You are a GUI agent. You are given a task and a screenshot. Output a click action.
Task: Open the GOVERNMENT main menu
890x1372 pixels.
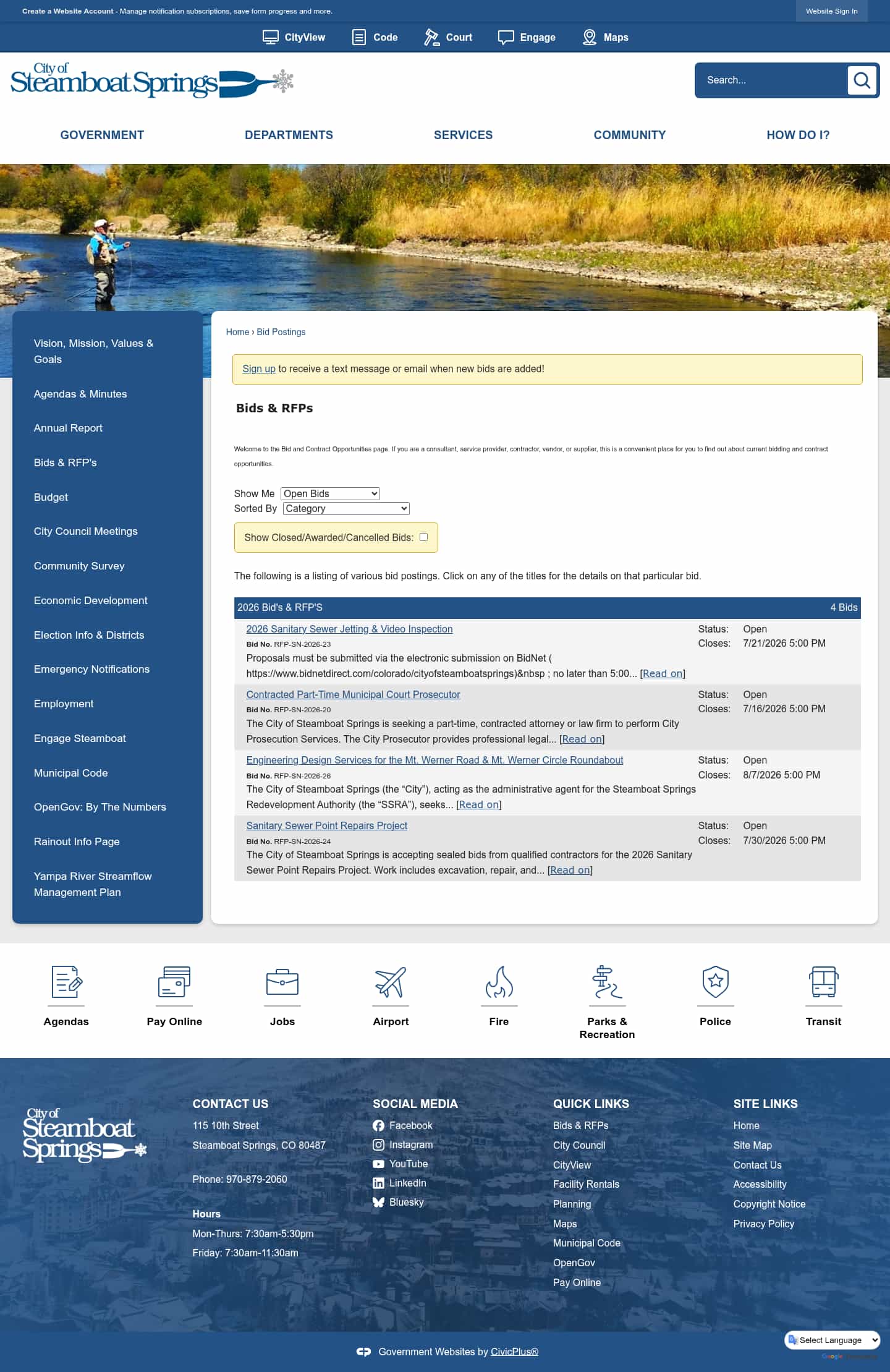click(102, 135)
